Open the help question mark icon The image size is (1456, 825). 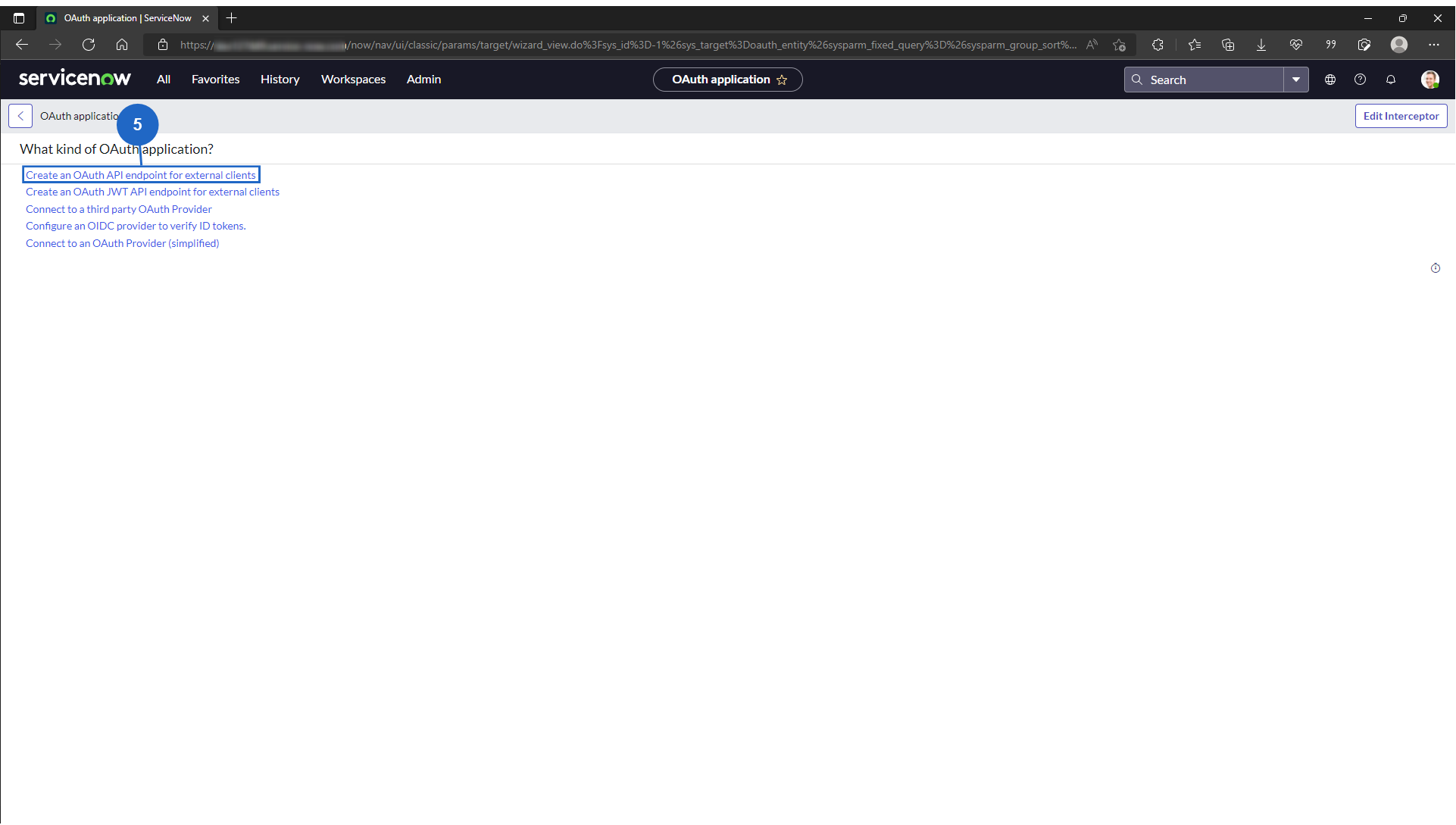click(x=1361, y=80)
